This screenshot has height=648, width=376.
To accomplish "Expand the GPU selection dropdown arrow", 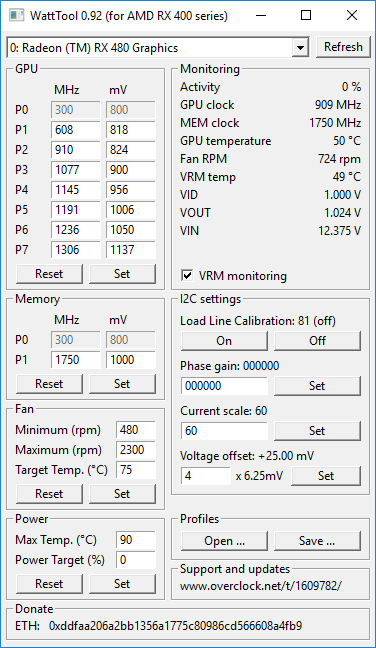I will (x=300, y=48).
